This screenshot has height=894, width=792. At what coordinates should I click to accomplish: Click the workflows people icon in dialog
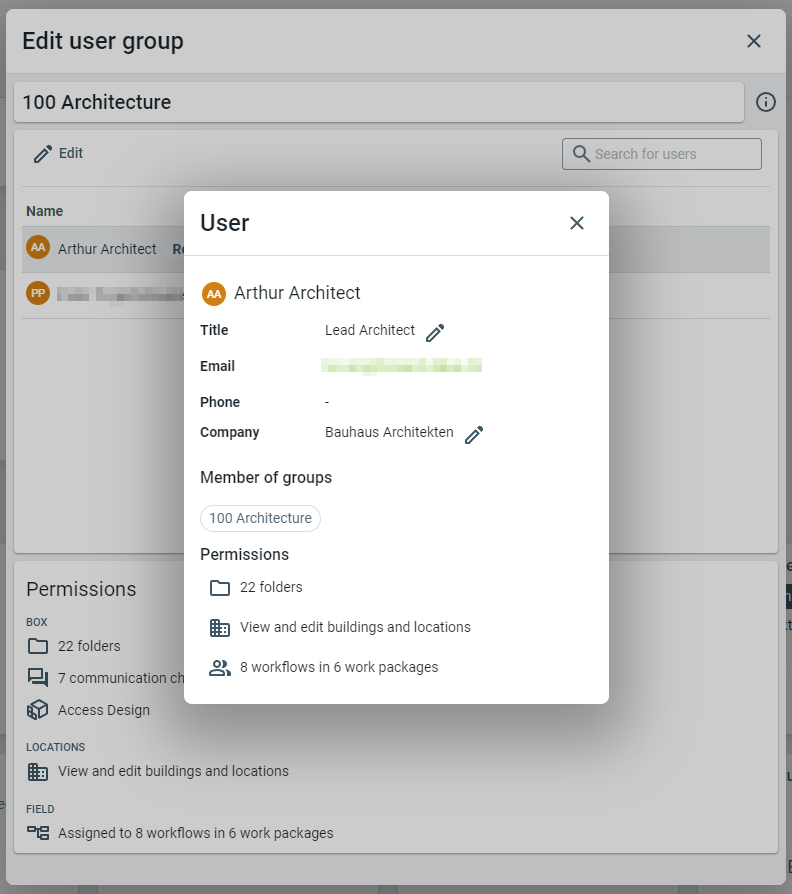click(220, 668)
